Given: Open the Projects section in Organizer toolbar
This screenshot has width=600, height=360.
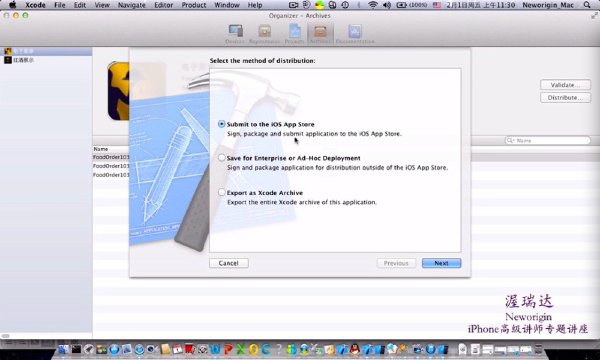Looking at the screenshot, I should [x=294, y=34].
